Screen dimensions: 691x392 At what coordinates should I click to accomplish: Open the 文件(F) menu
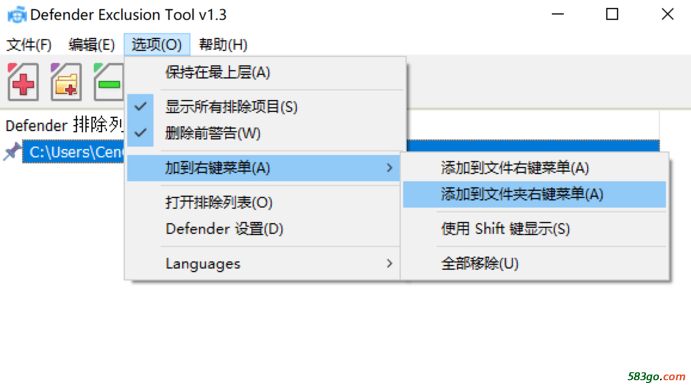pyautogui.click(x=29, y=44)
